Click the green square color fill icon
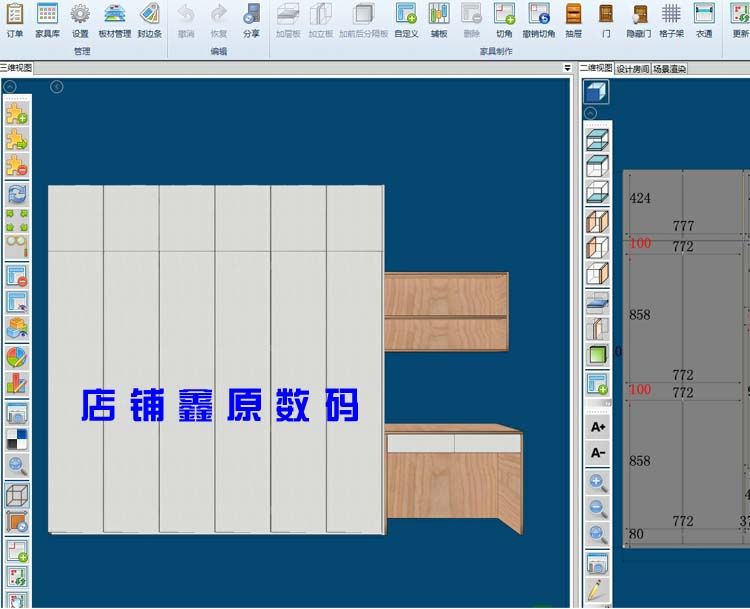The height and width of the screenshot is (609, 750). [597, 355]
